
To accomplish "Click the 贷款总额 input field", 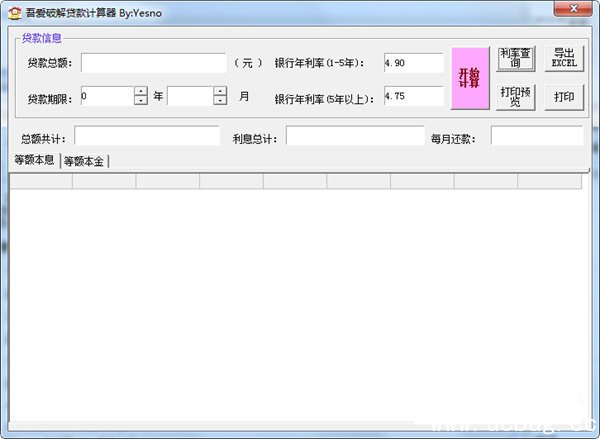I will coord(153,63).
